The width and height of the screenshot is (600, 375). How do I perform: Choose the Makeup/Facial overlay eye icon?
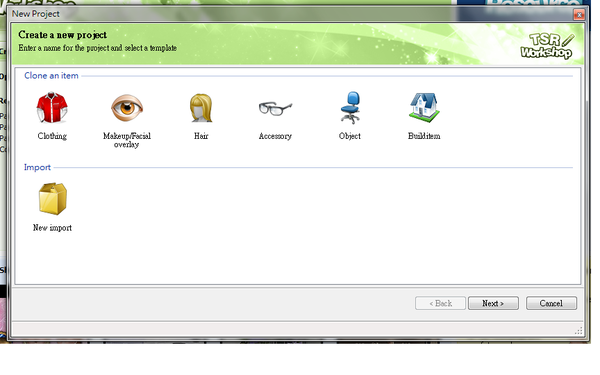127,108
